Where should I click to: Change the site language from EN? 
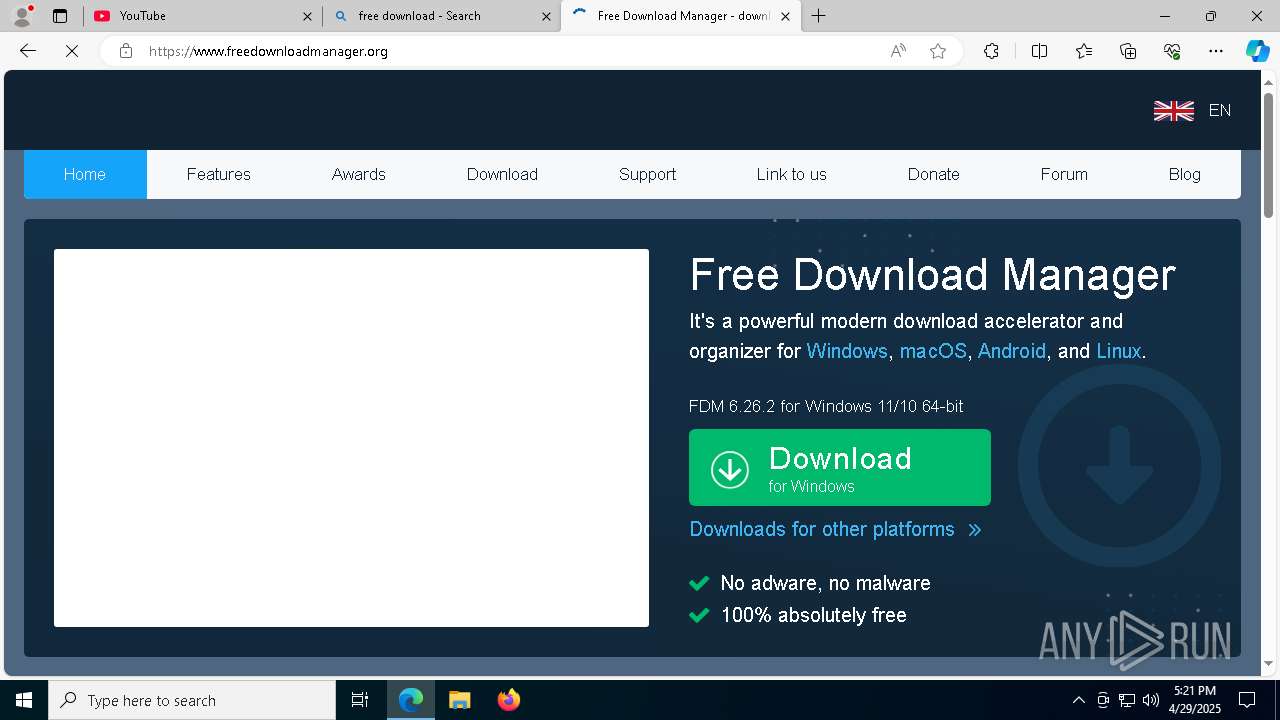1220,110
